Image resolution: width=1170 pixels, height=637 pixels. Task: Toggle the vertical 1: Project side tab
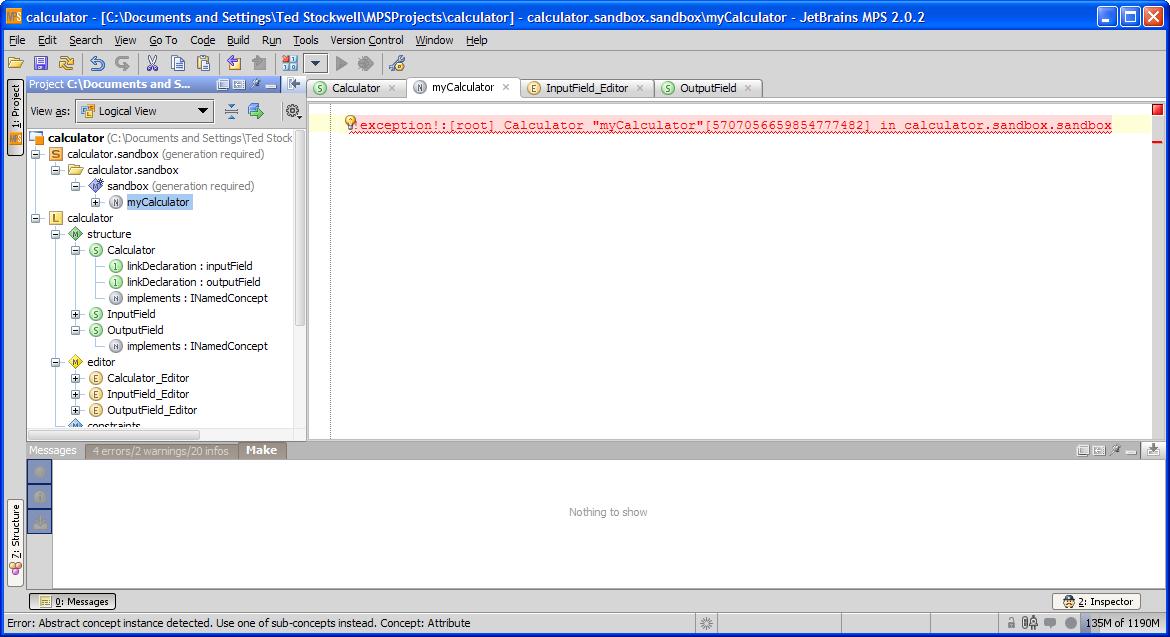click(15, 116)
